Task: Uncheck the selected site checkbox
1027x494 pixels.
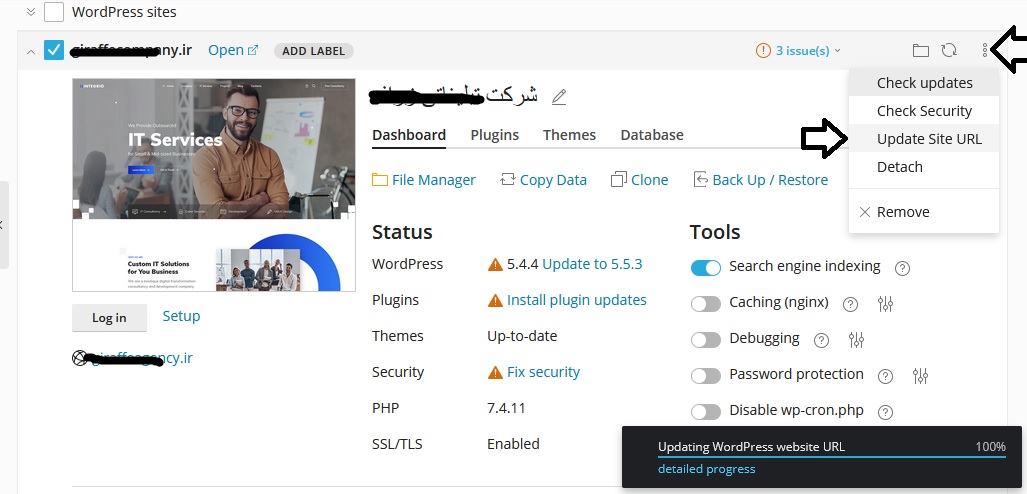Action: [55, 50]
